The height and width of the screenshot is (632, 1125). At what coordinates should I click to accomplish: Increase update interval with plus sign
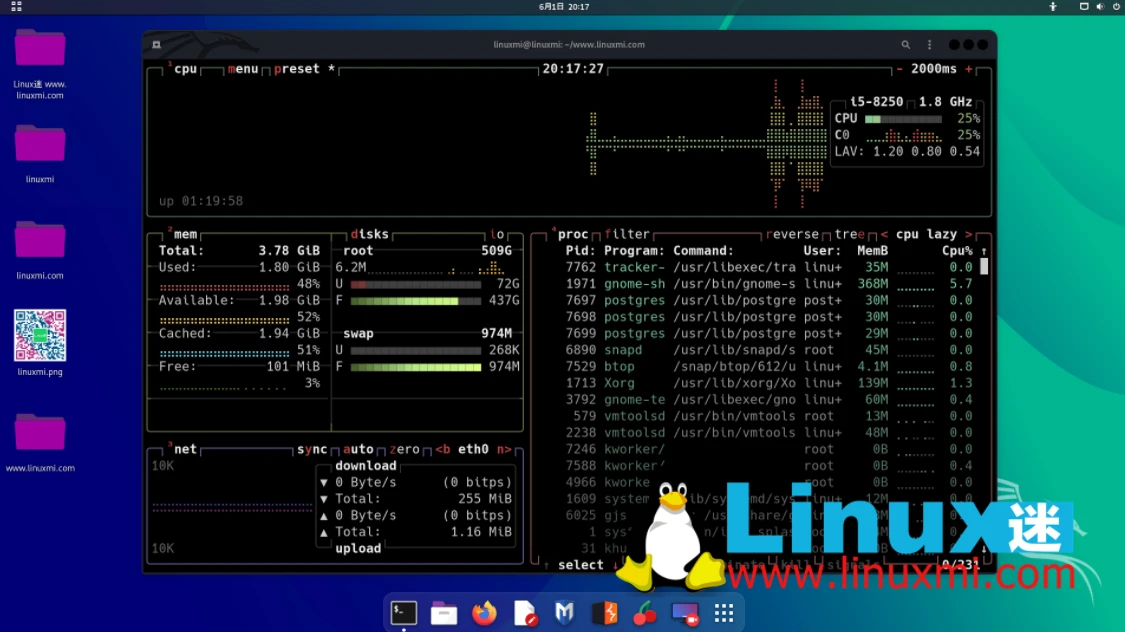969,69
